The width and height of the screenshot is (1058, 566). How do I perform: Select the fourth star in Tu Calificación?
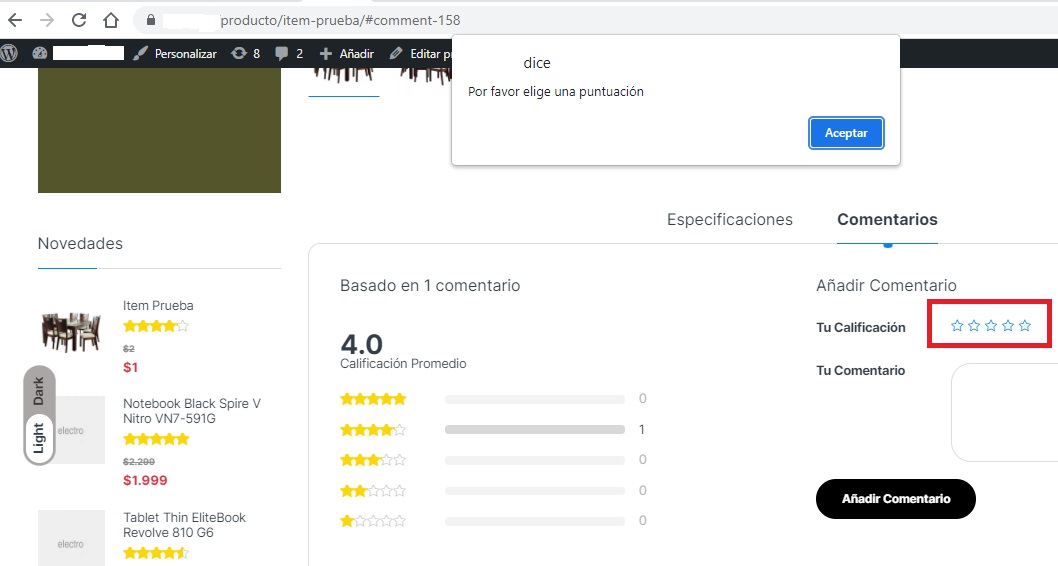click(x=1008, y=326)
